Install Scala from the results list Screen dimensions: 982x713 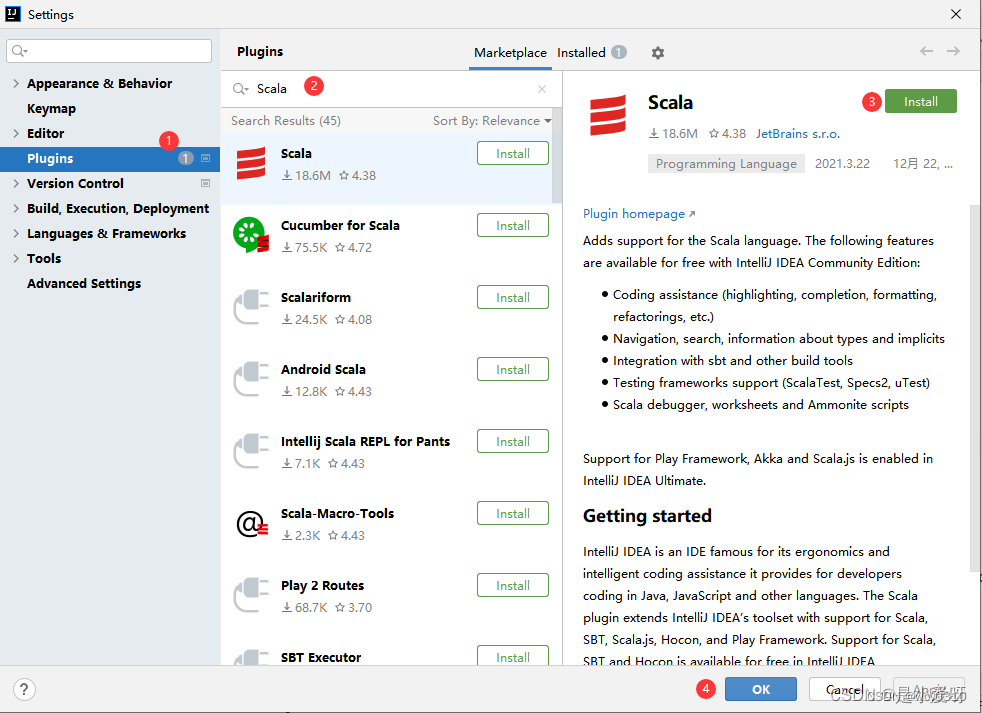(513, 154)
